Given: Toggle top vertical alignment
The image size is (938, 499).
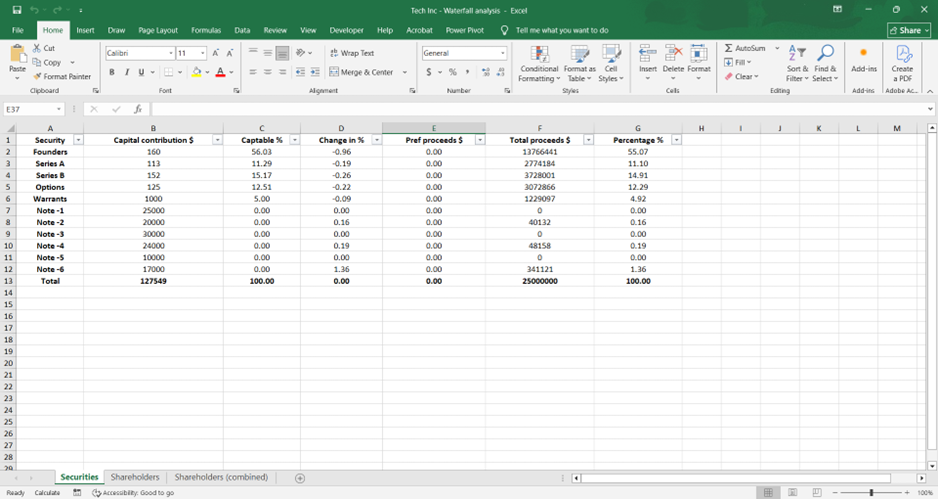Looking at the screenshot, I should [253, 53].
